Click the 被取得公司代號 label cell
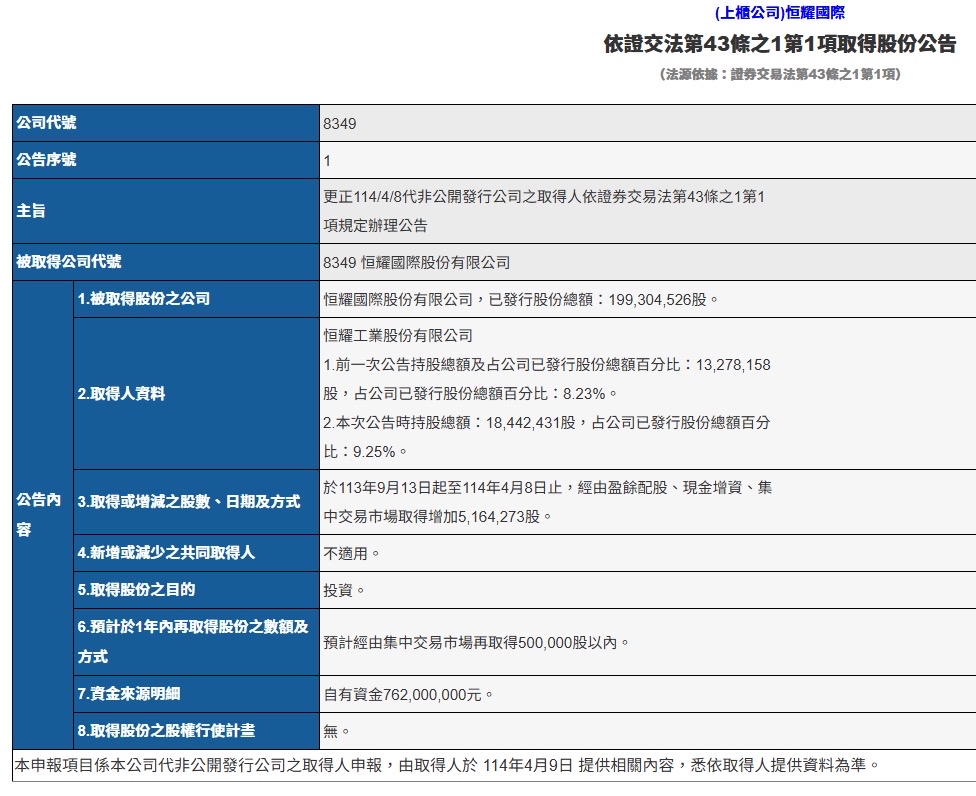This screenshot has width=976, height=796. (x=166, y=262)
